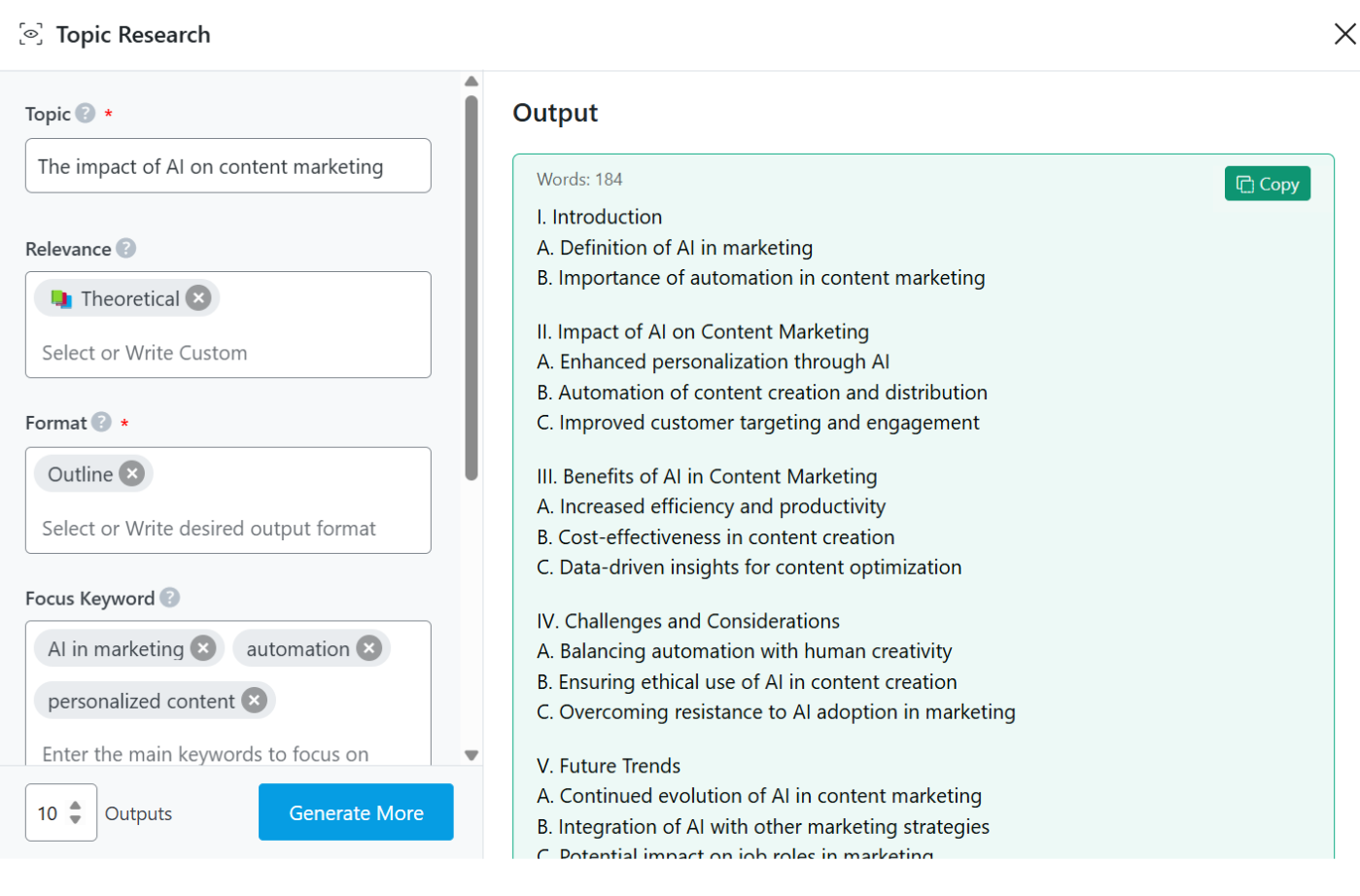Click the Topic text input field

pos(227,166)
